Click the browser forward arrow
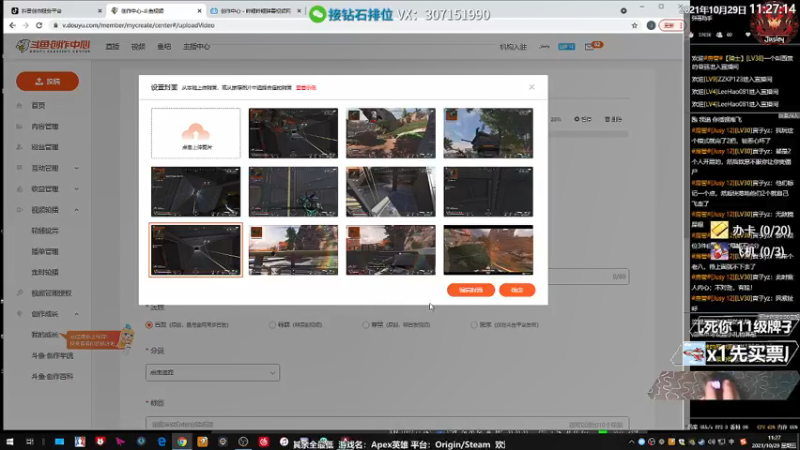Screen dimensions: 800x450 [x=26, y=25]
